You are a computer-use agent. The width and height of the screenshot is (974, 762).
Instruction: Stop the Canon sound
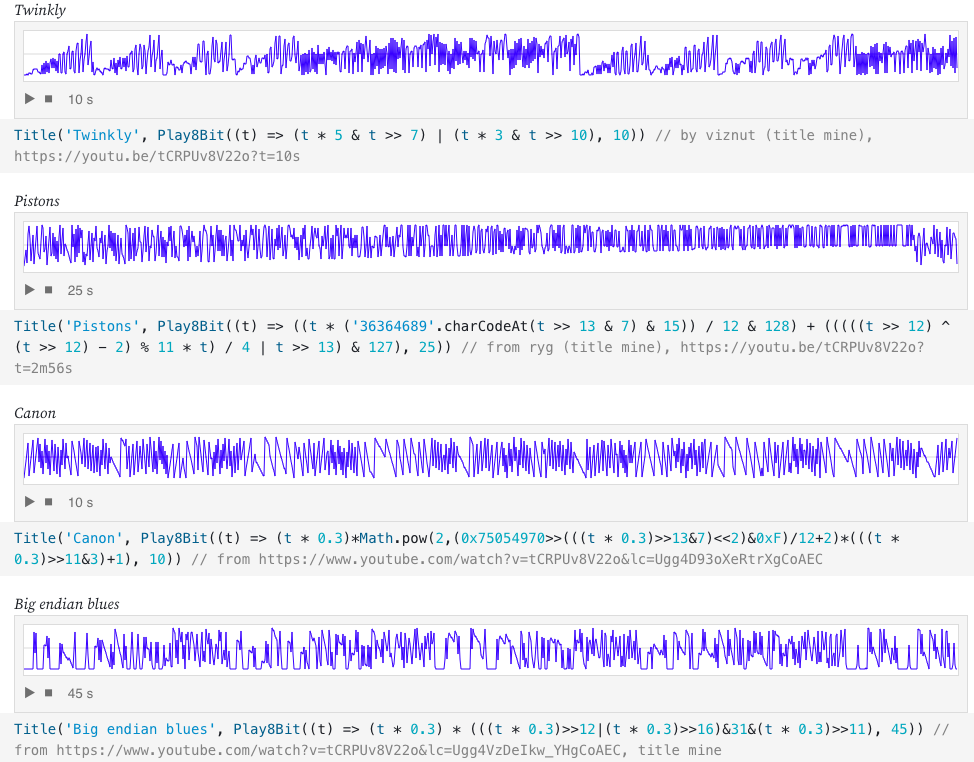[48, 501]
